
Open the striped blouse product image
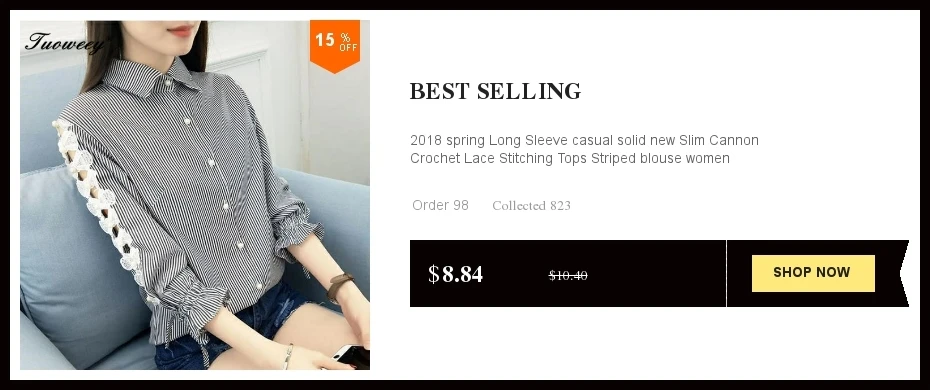(x=195, y=195)
